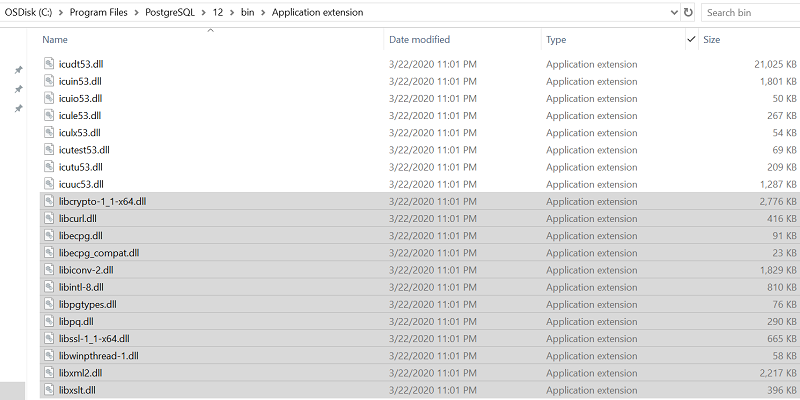Click the 21,025 KB size value

775,64
